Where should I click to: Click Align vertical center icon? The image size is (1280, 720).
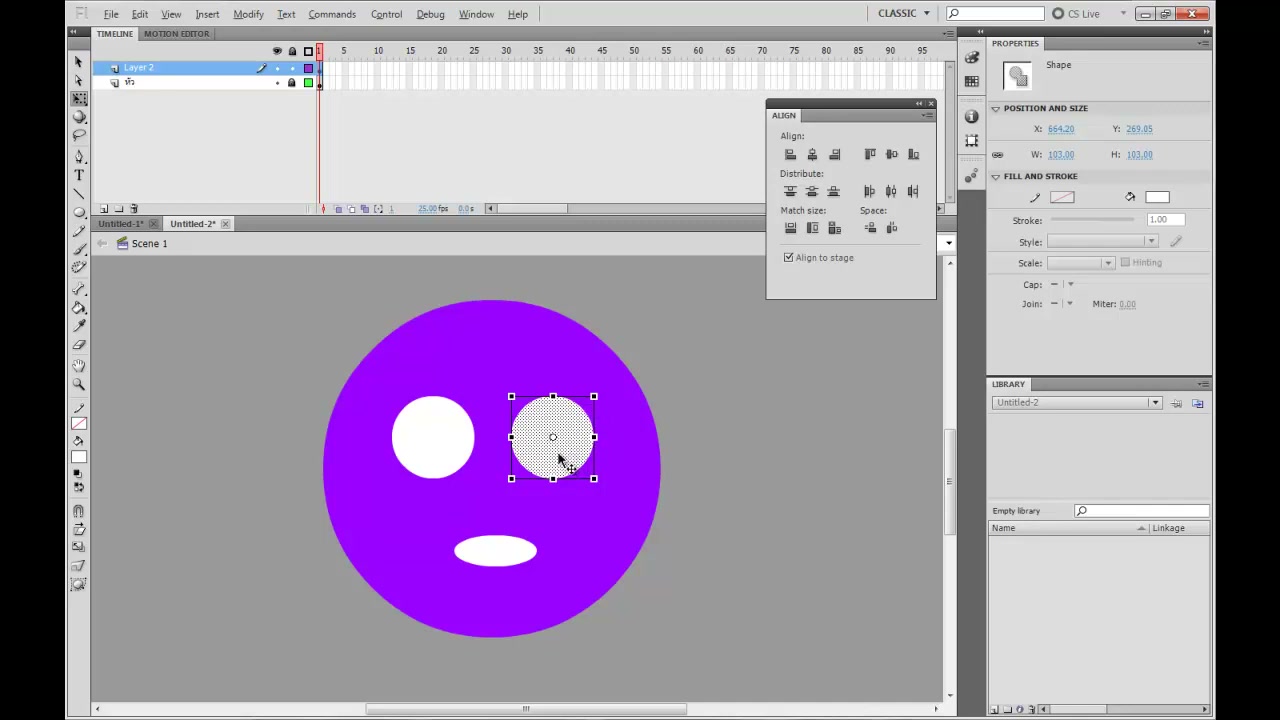click(892, 154)
